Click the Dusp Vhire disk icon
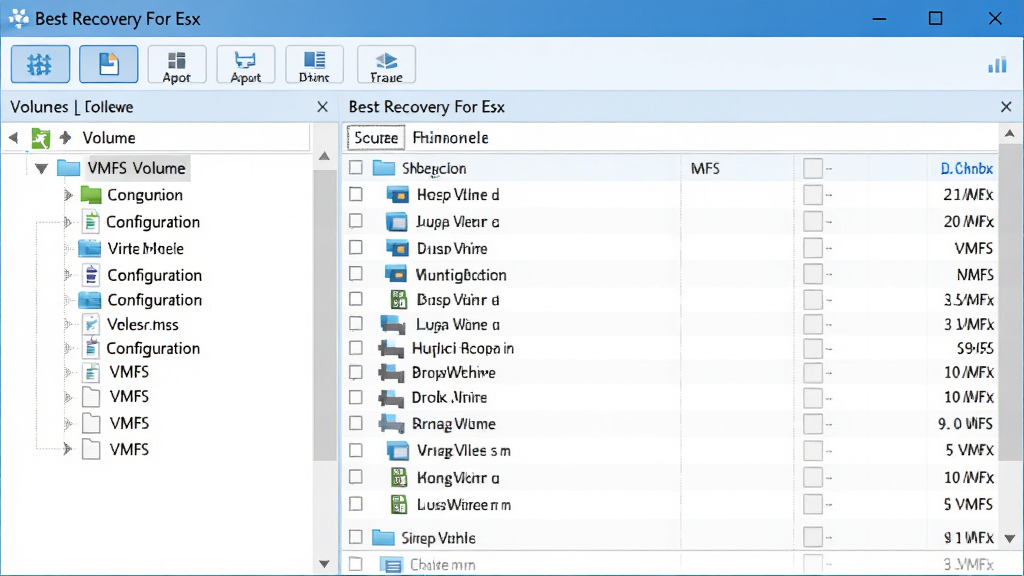This screenshot has width=1024, height=576. 397,248
